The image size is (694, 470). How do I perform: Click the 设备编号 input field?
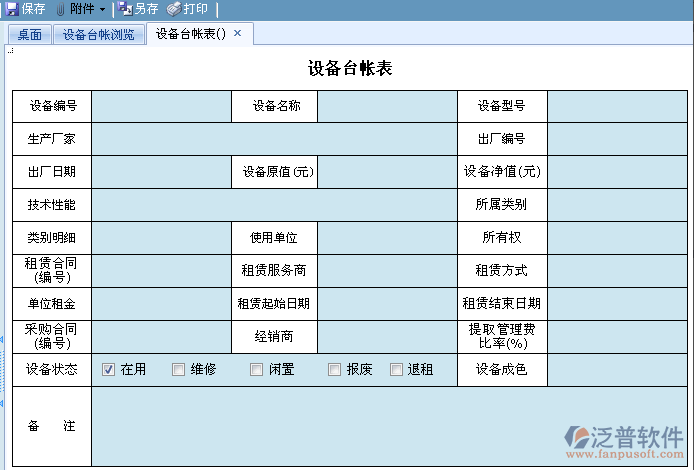[161, 106]
